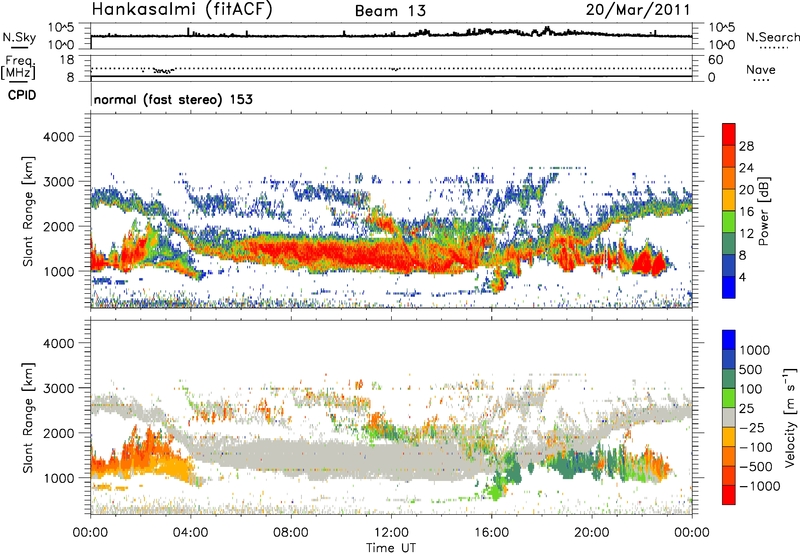
Task: Click the 16:00 time tick label
Action: coord(491,533)
